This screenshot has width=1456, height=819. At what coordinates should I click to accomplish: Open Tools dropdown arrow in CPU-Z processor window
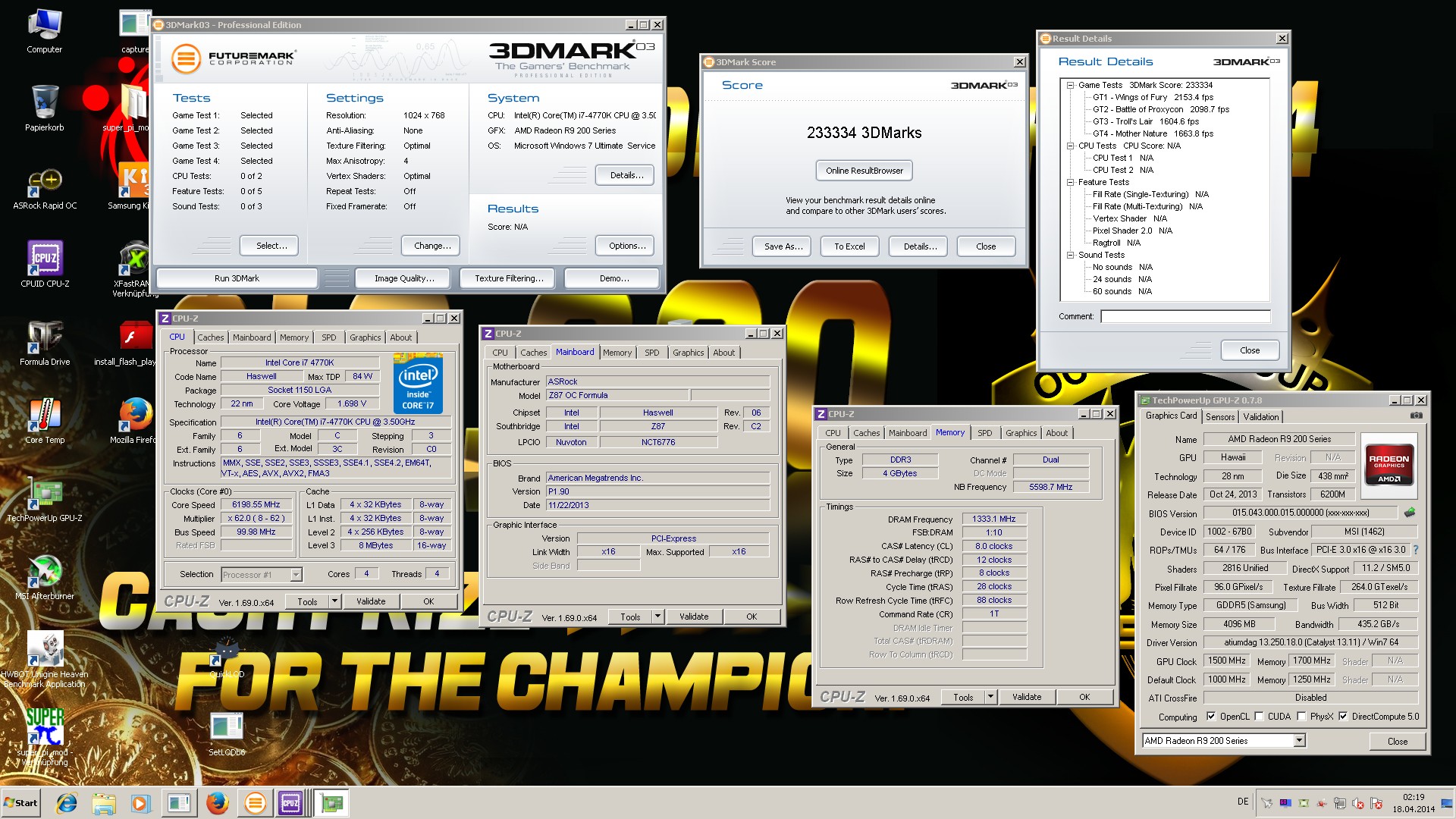point(334,601)
